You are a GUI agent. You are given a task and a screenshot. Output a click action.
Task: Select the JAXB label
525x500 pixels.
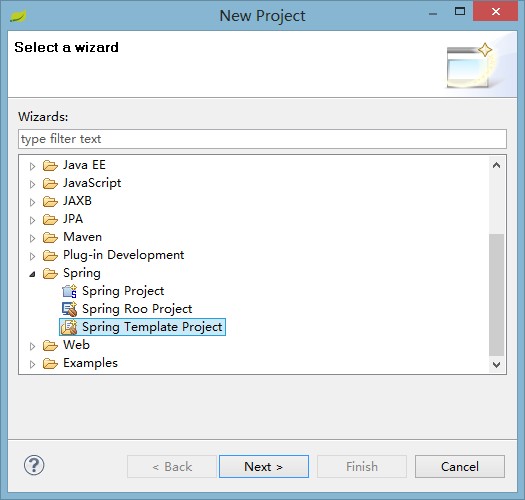(x=77, y=201)
